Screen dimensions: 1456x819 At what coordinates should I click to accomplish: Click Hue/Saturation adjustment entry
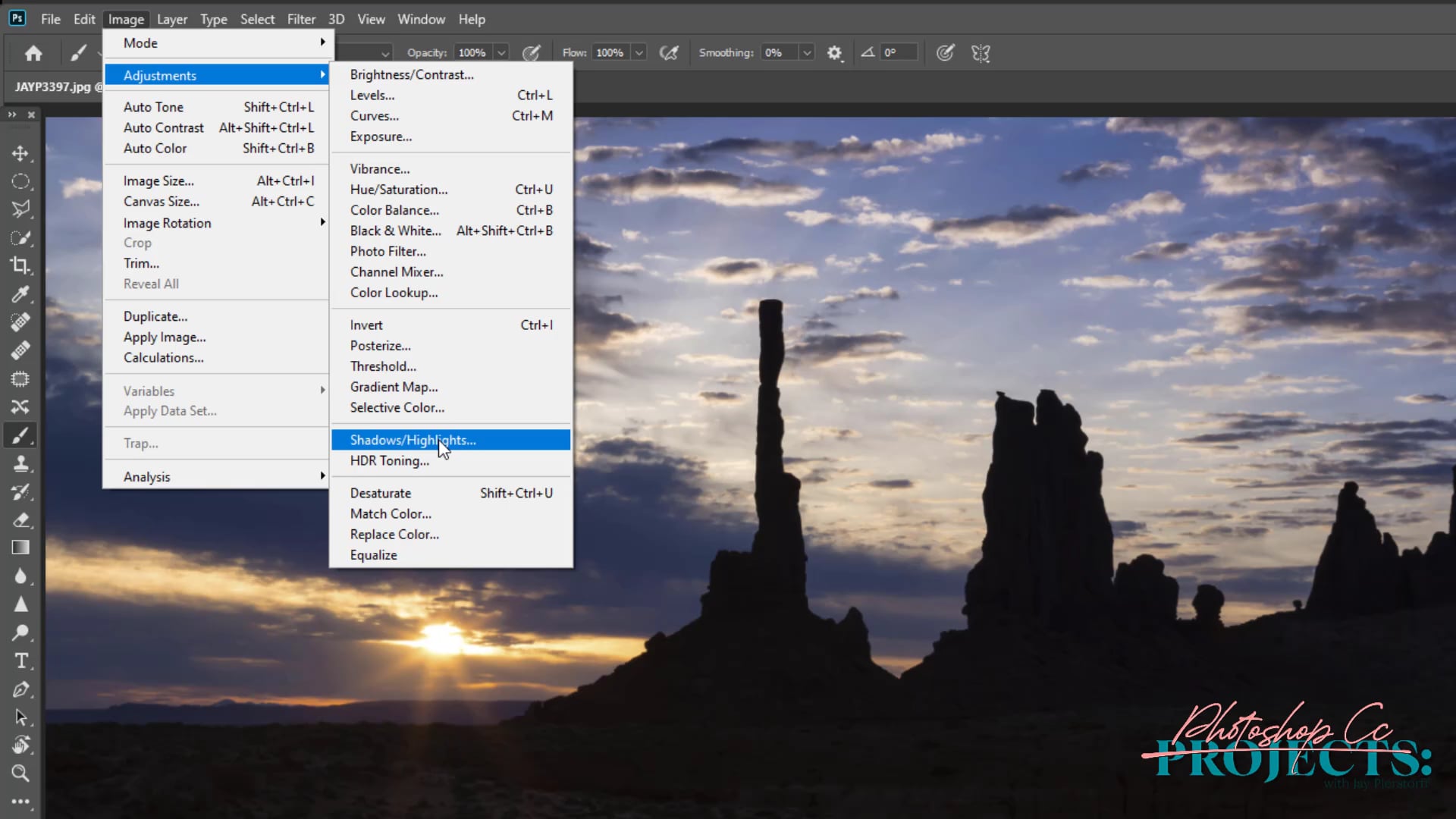point(399,190)
